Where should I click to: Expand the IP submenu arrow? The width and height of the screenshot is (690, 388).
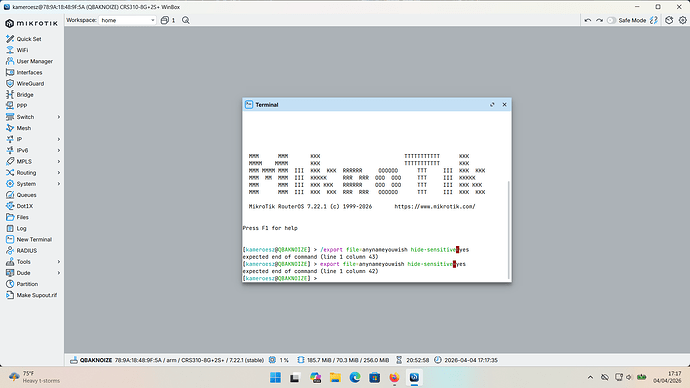click(59, 139)
